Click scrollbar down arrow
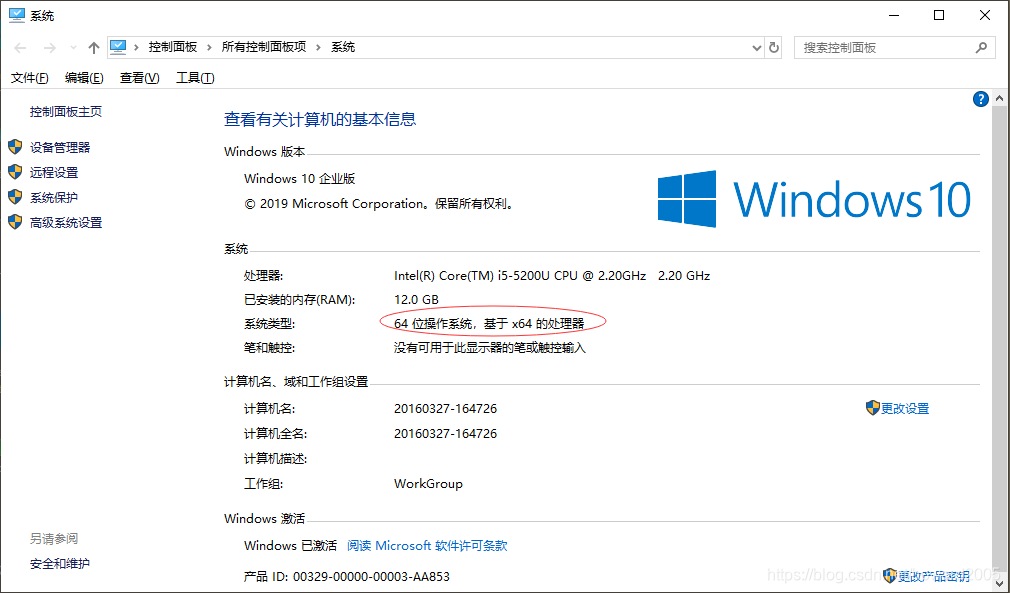 coord(999,583)
